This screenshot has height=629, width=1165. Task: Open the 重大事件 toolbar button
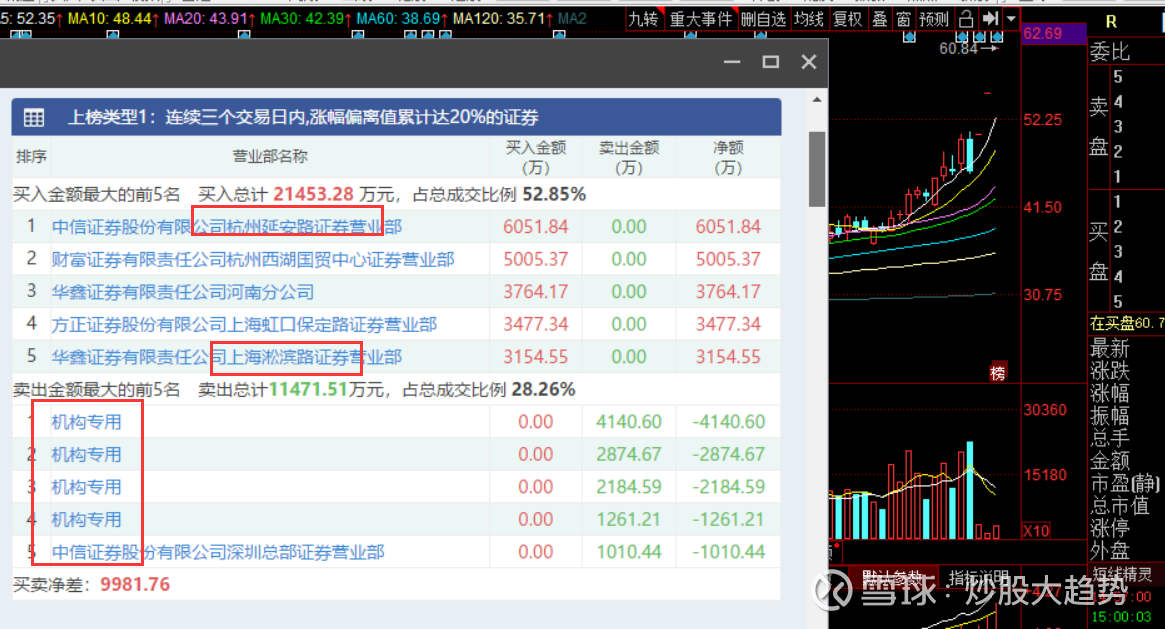pyautogui.click(x=700, y=19)
